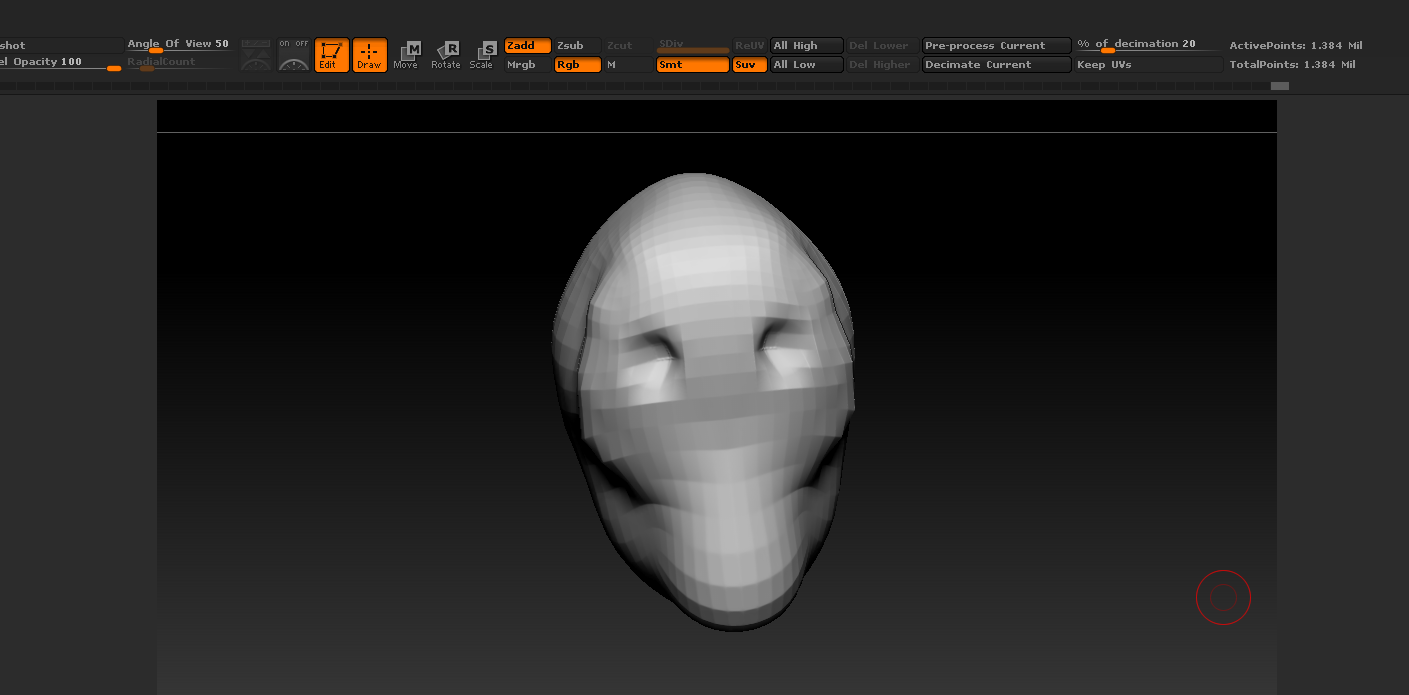Click the ReUV button

(750, 46)
